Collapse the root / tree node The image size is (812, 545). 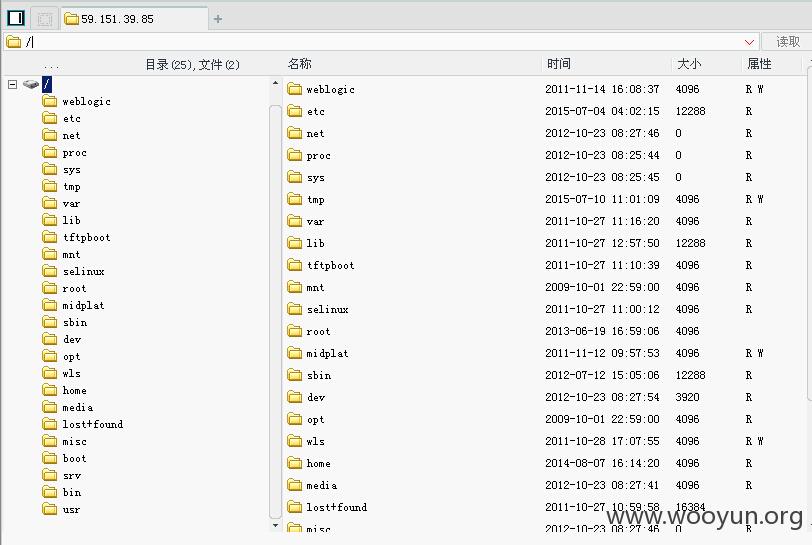(x=12, y=84)
